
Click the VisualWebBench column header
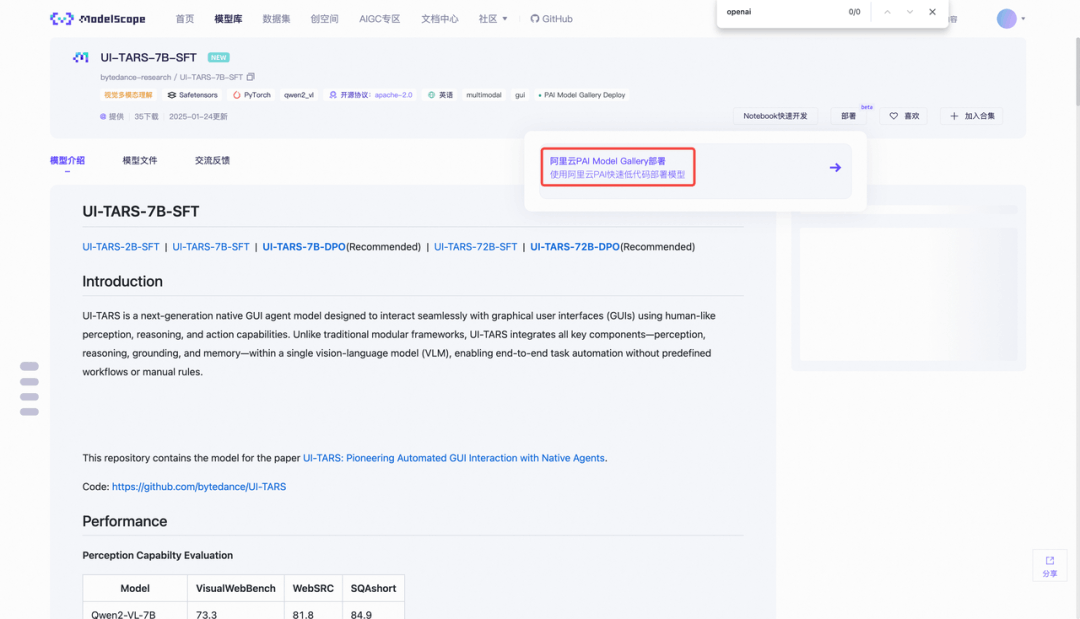236,588
